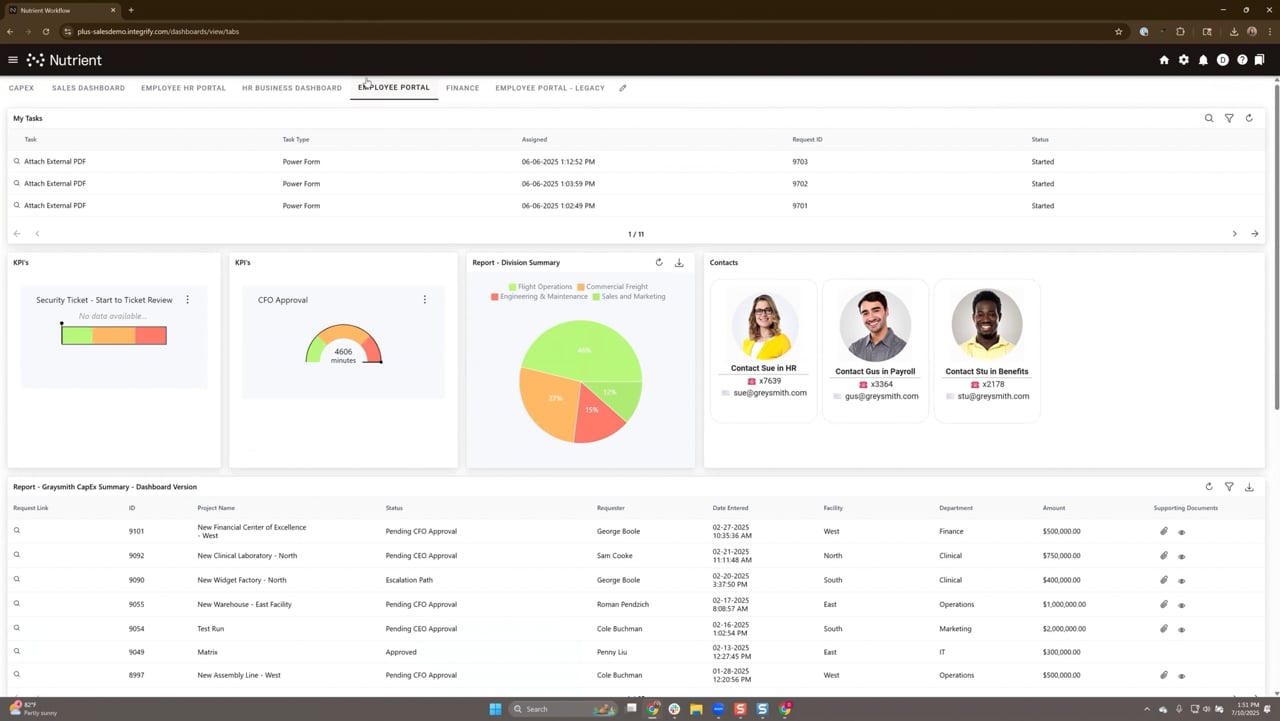Click Sue in HR contact photo
The image size is (1280, 721).
coord(765,326)
